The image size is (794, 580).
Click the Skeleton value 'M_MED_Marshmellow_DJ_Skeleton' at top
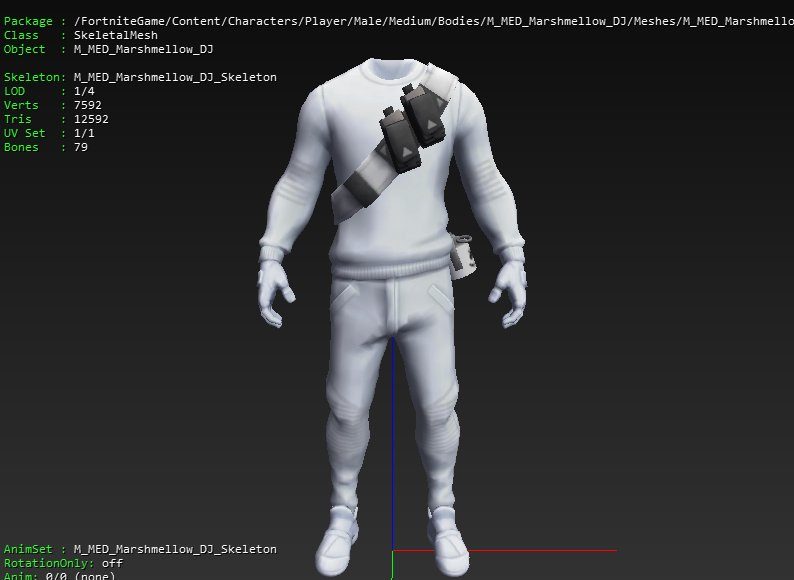[x=175, y=77]
